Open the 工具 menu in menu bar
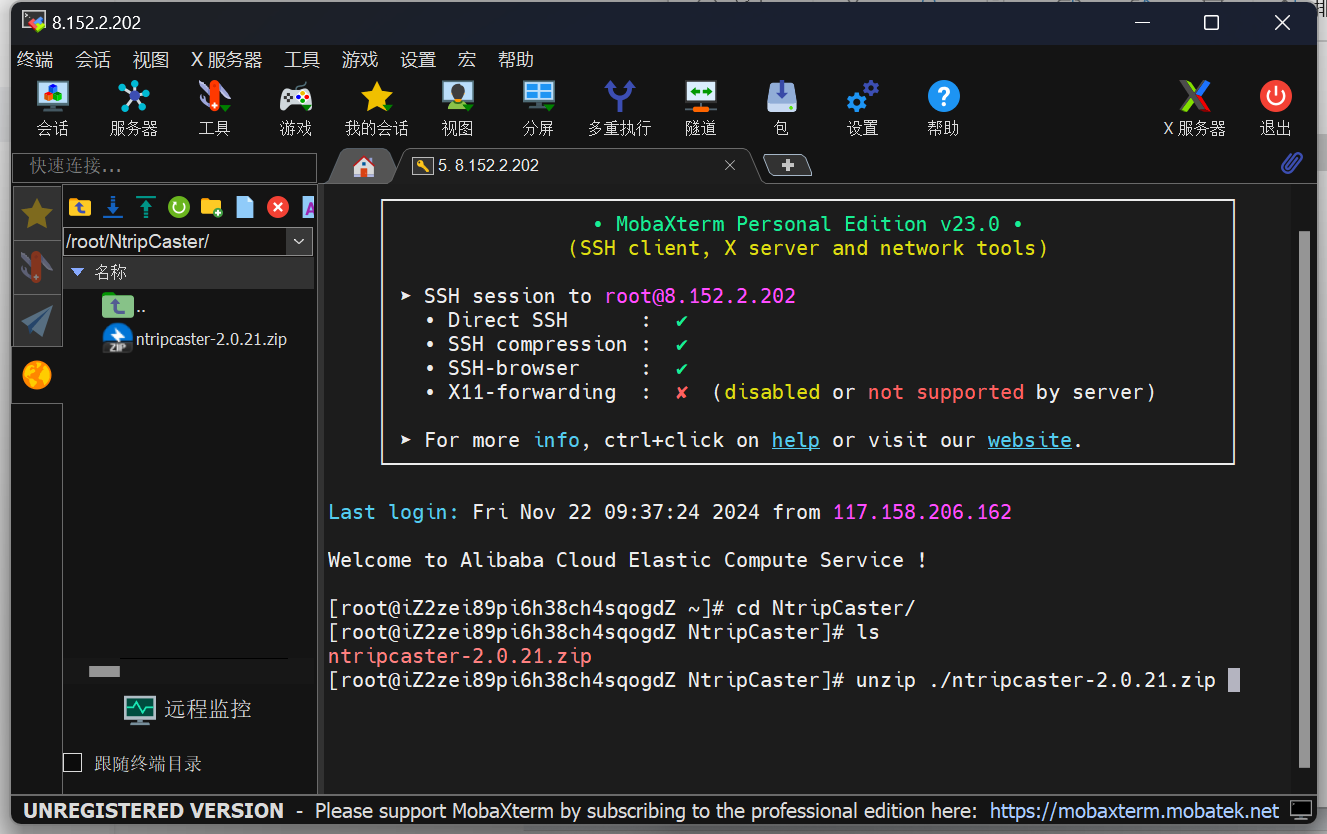This screenshot has height=834, width=1327. [x=302, y=60]
